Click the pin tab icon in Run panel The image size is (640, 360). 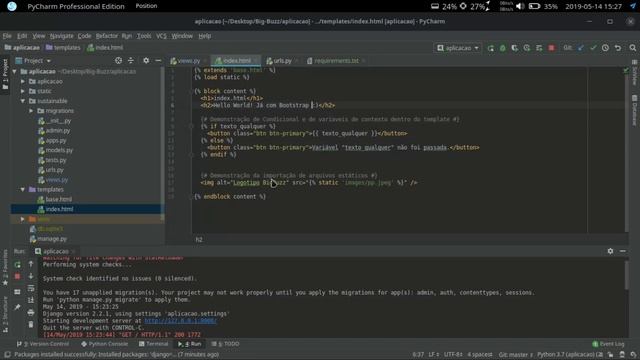pos(17,307)
